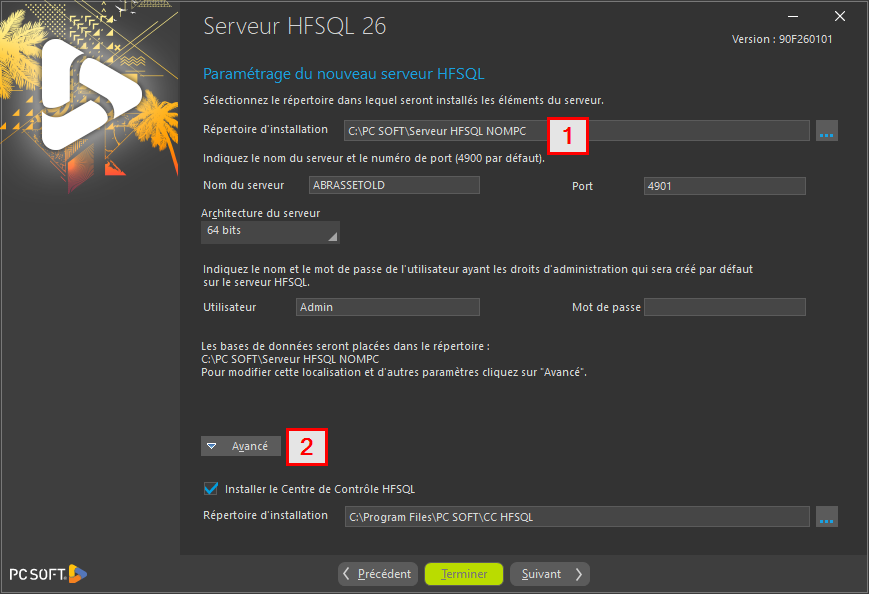Viewport: 869px width, 594px height.
Task: Click the PC SOFT logo at bottom left
Action: tap(48, 574)
